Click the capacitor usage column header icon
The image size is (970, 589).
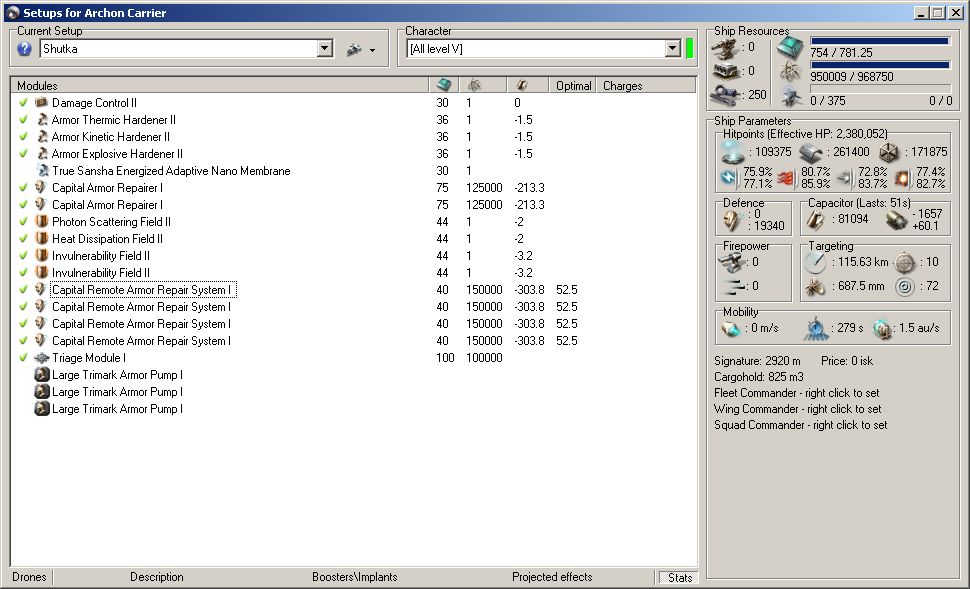522,85
